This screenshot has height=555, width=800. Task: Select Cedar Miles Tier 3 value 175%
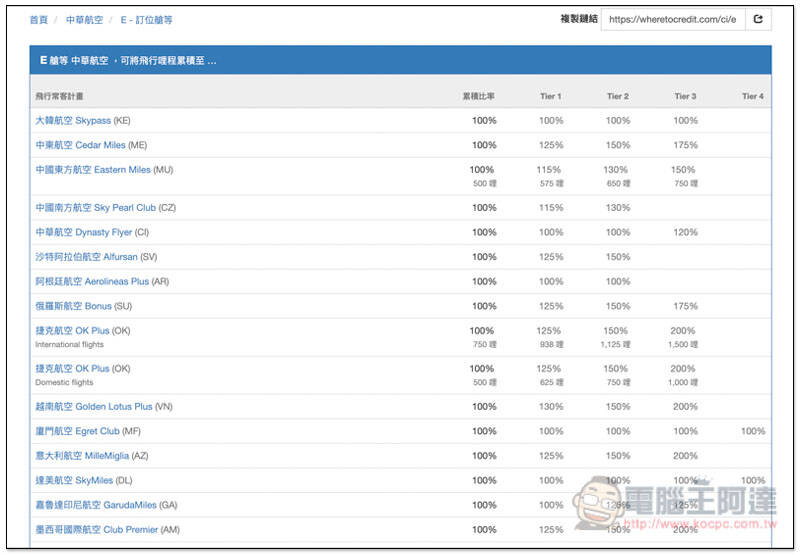[685, 145]
